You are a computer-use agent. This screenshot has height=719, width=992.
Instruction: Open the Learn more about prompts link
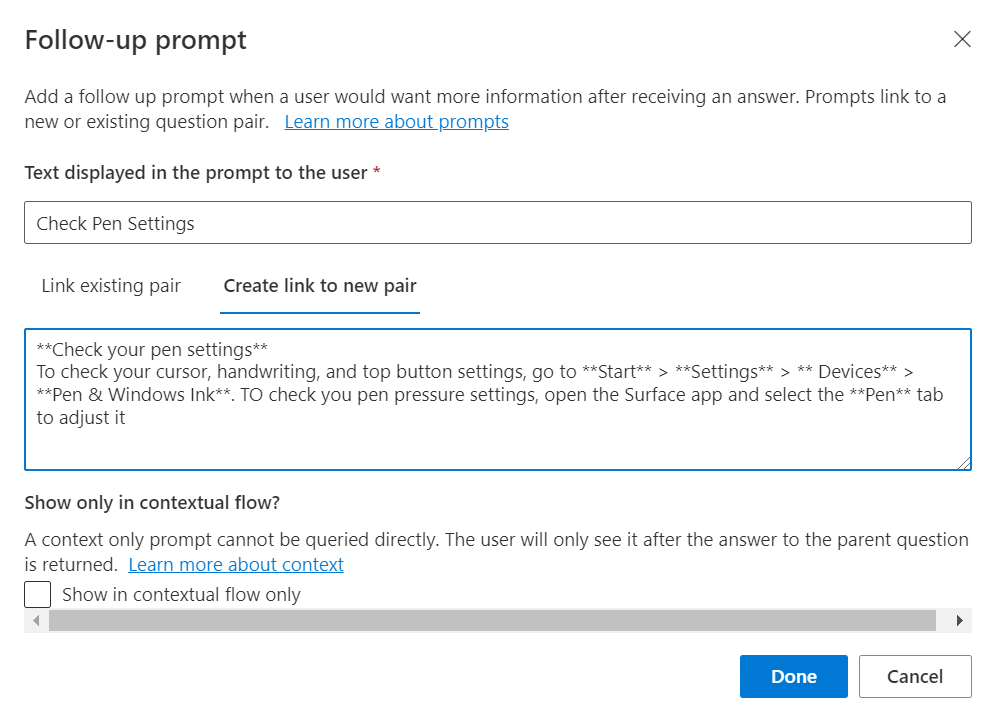[x=396, y=122]
